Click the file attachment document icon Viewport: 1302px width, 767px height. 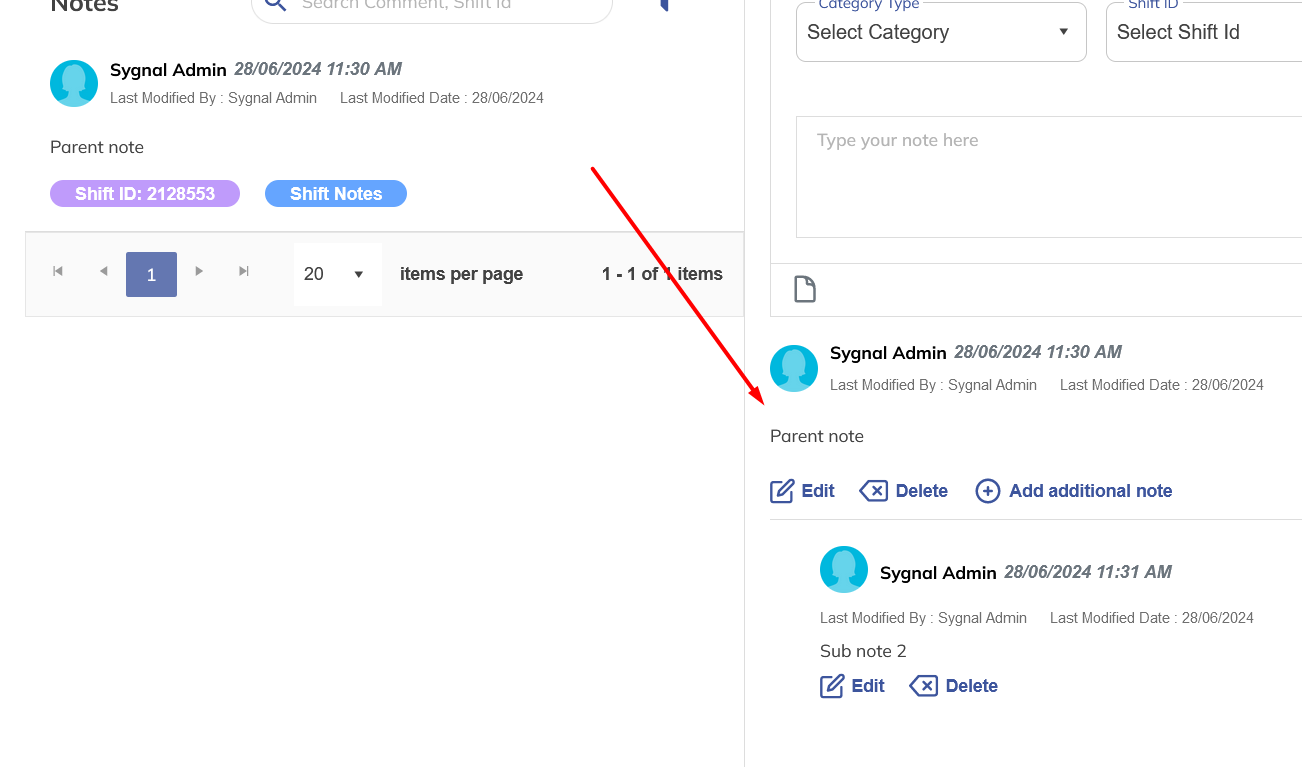pyautogui.click(x=805, y=290)
